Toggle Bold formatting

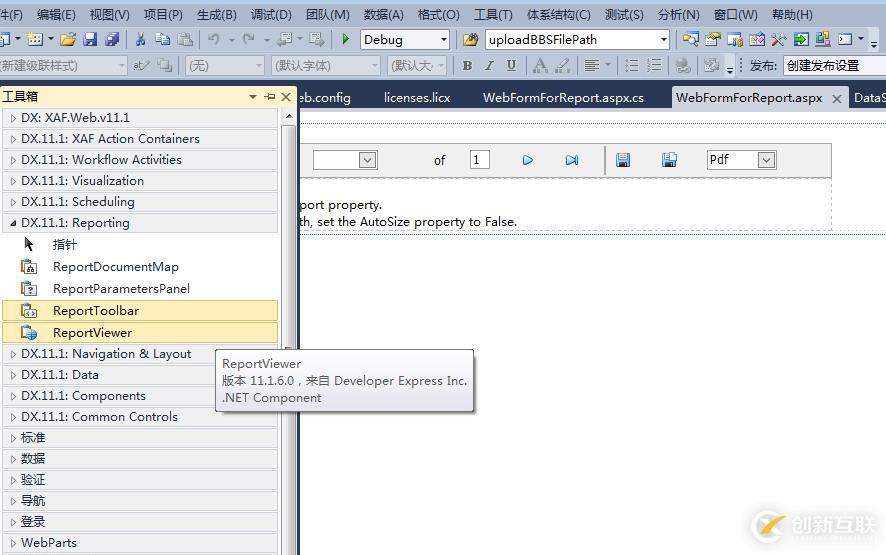point(467,66)
